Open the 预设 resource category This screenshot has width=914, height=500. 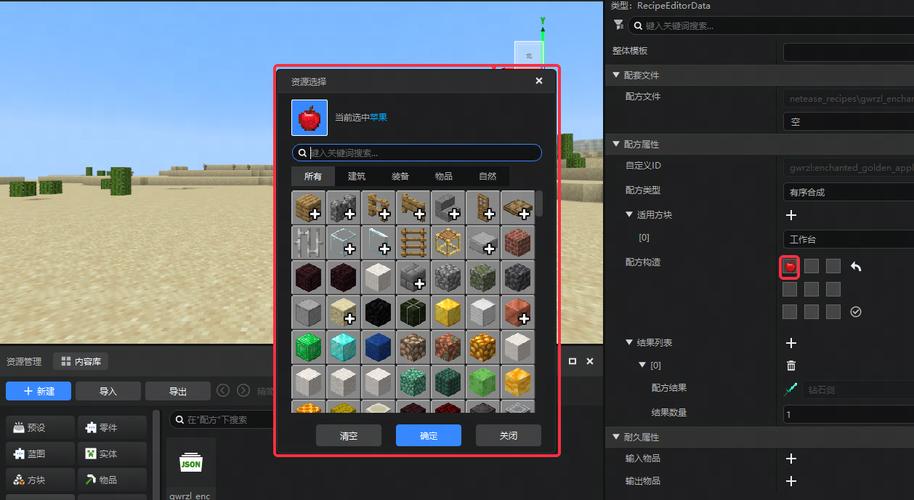click(x=40, y=428)
